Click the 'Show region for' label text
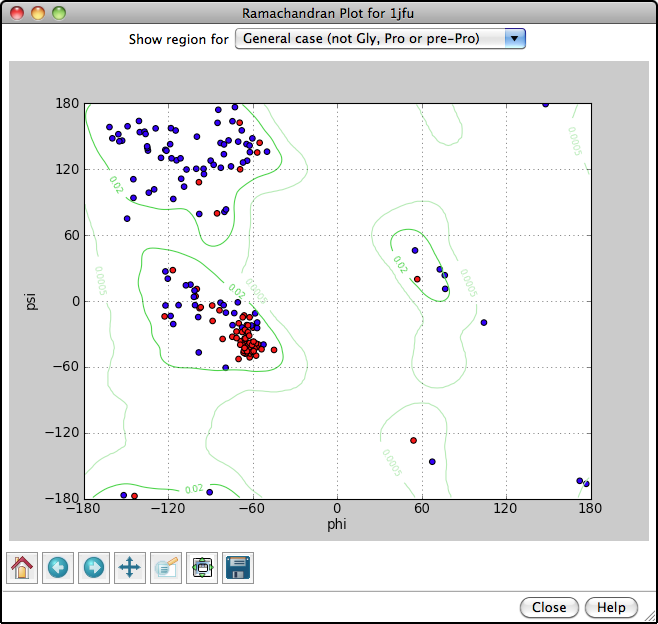The width and height of the screenshot is (658, 624). 178,40
